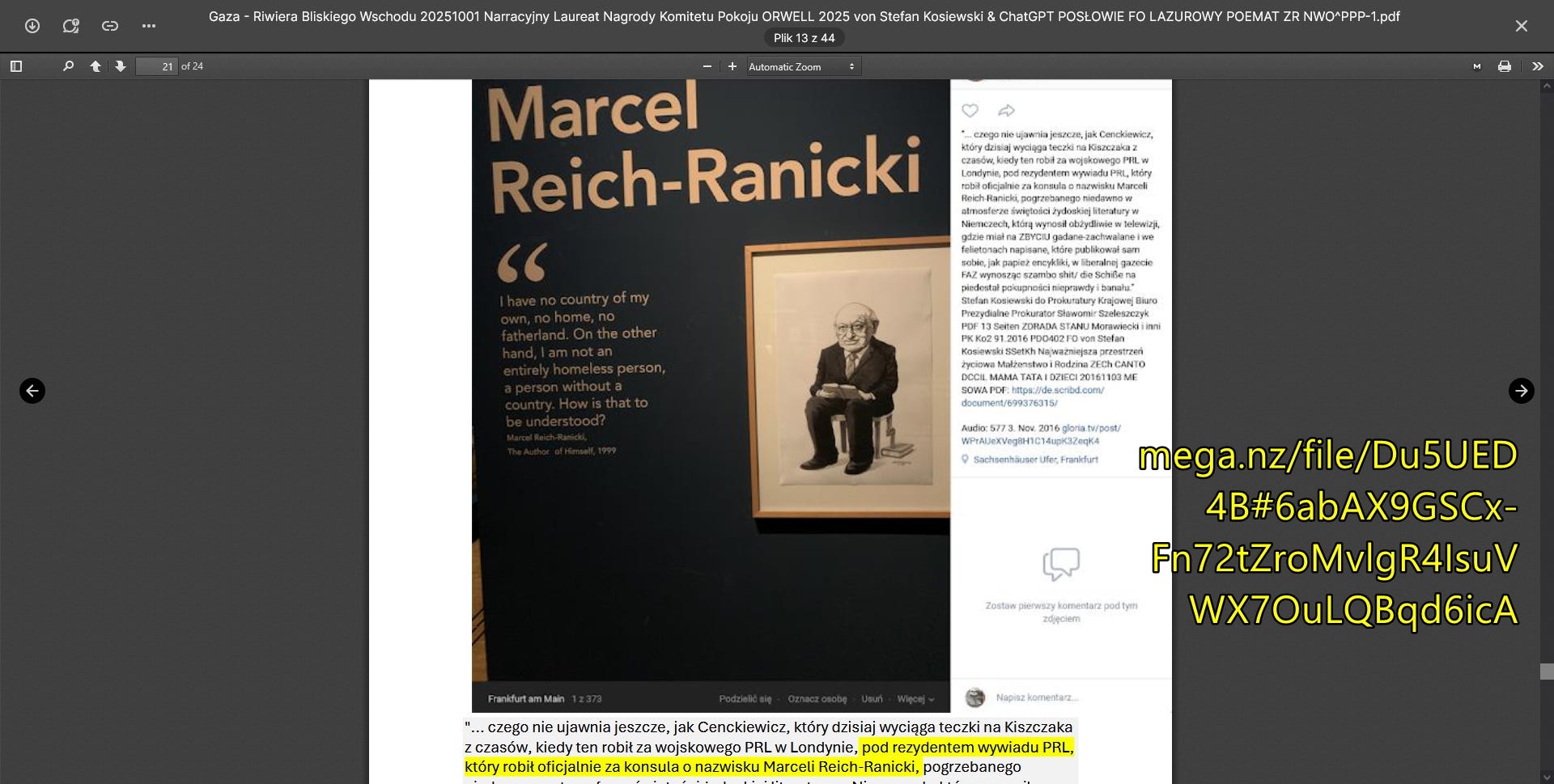Toggle the PDF sidebar panel
Screen dimensions: 1554x784
point(16,66)
